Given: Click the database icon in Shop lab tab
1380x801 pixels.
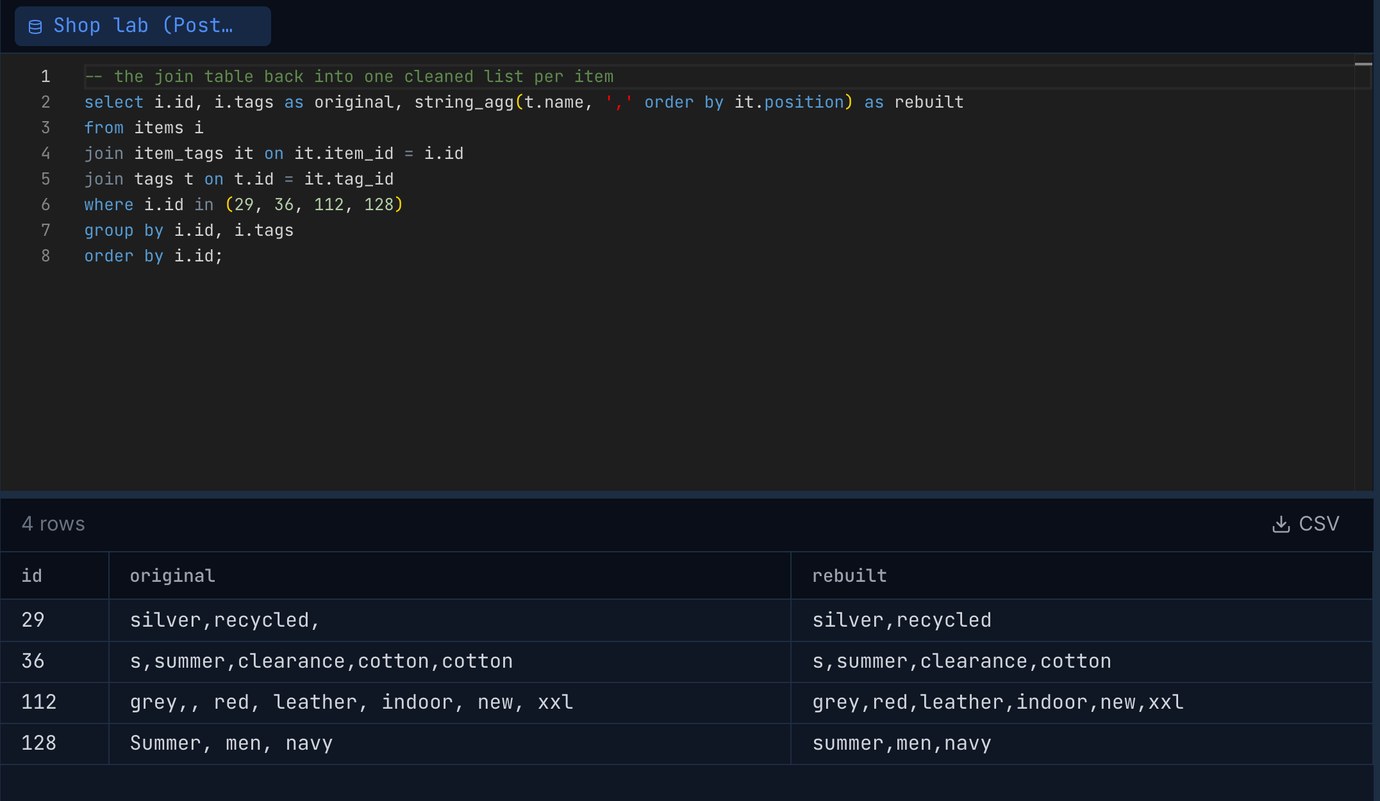Looking at the screenshot, I should pos(35,27).
